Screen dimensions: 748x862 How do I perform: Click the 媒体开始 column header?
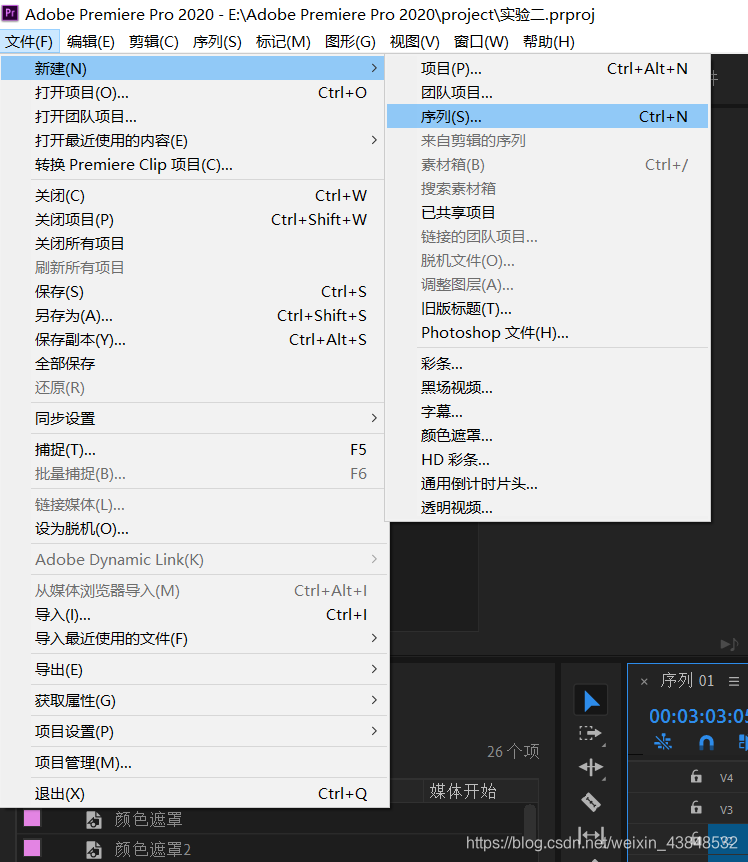point(463,791)
